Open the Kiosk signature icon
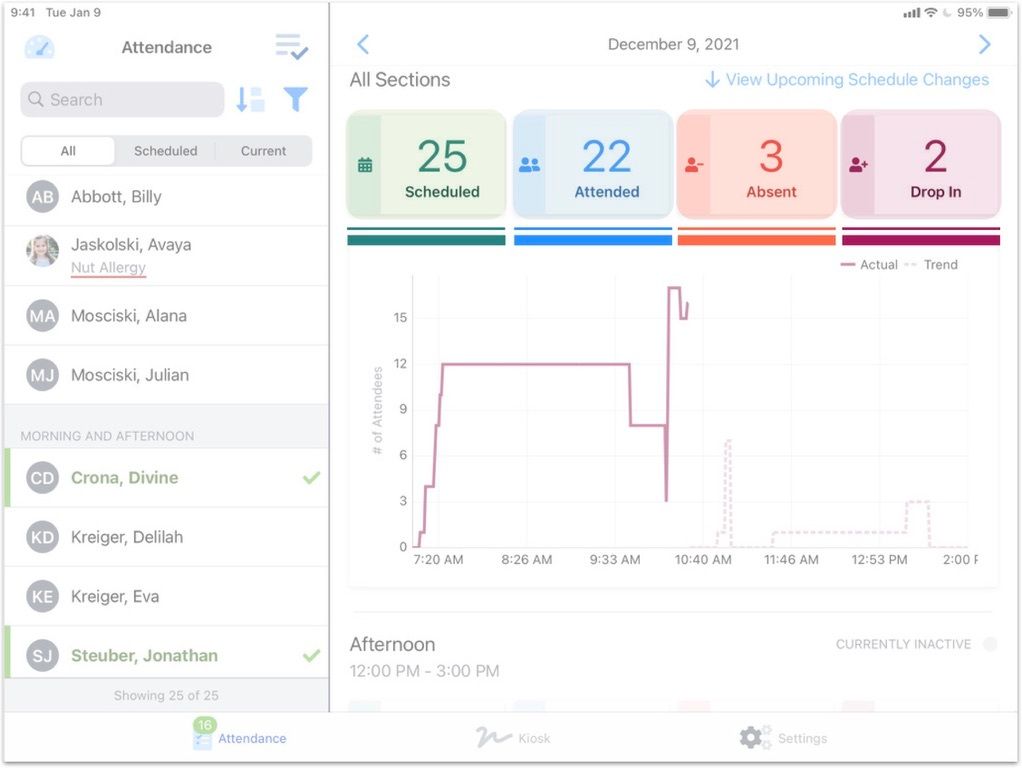 493,737
